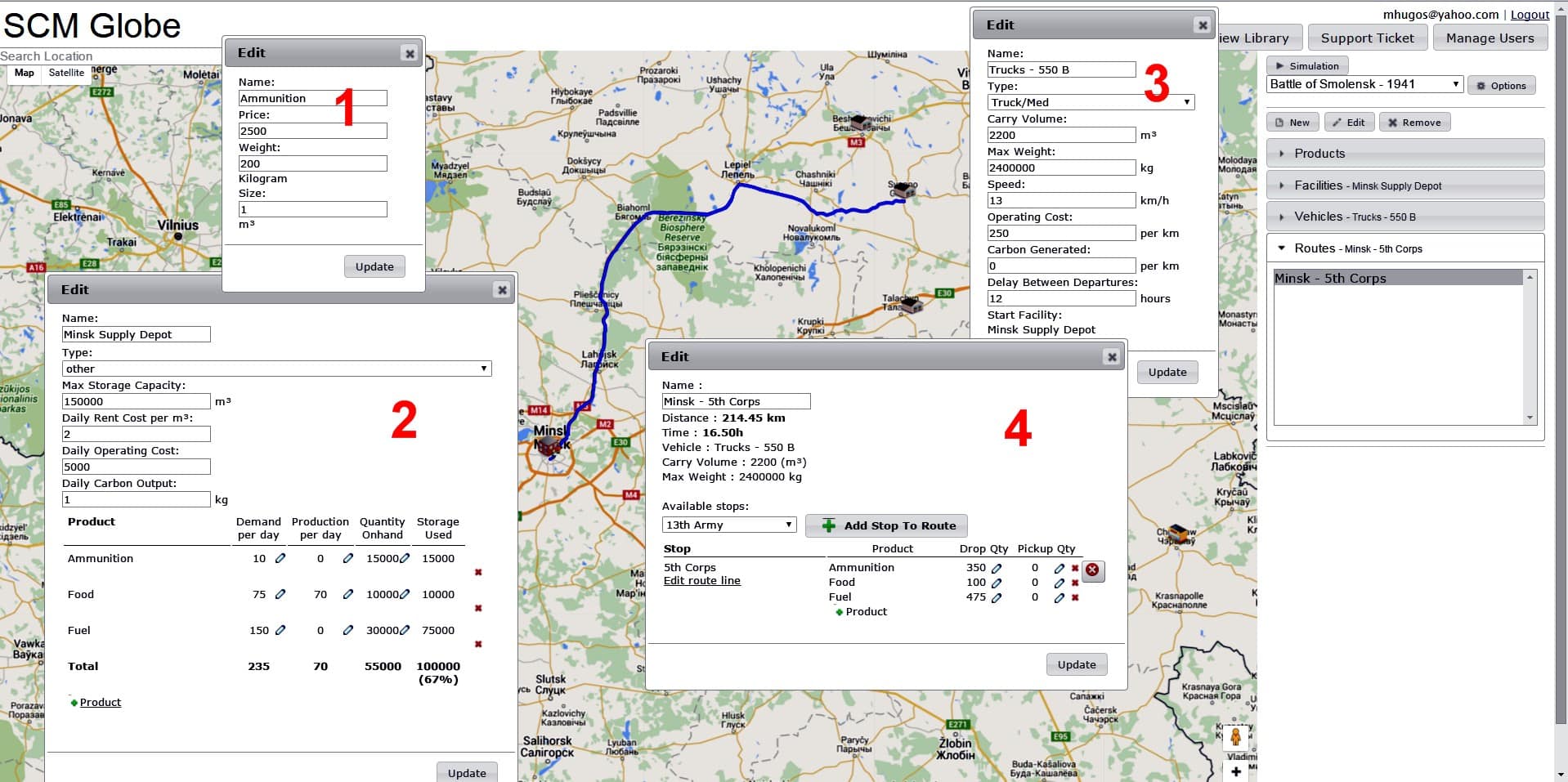1568x782 pixels.
Task: Edit Ammunition pickup quantity on route
Action: pos(1060,568)
